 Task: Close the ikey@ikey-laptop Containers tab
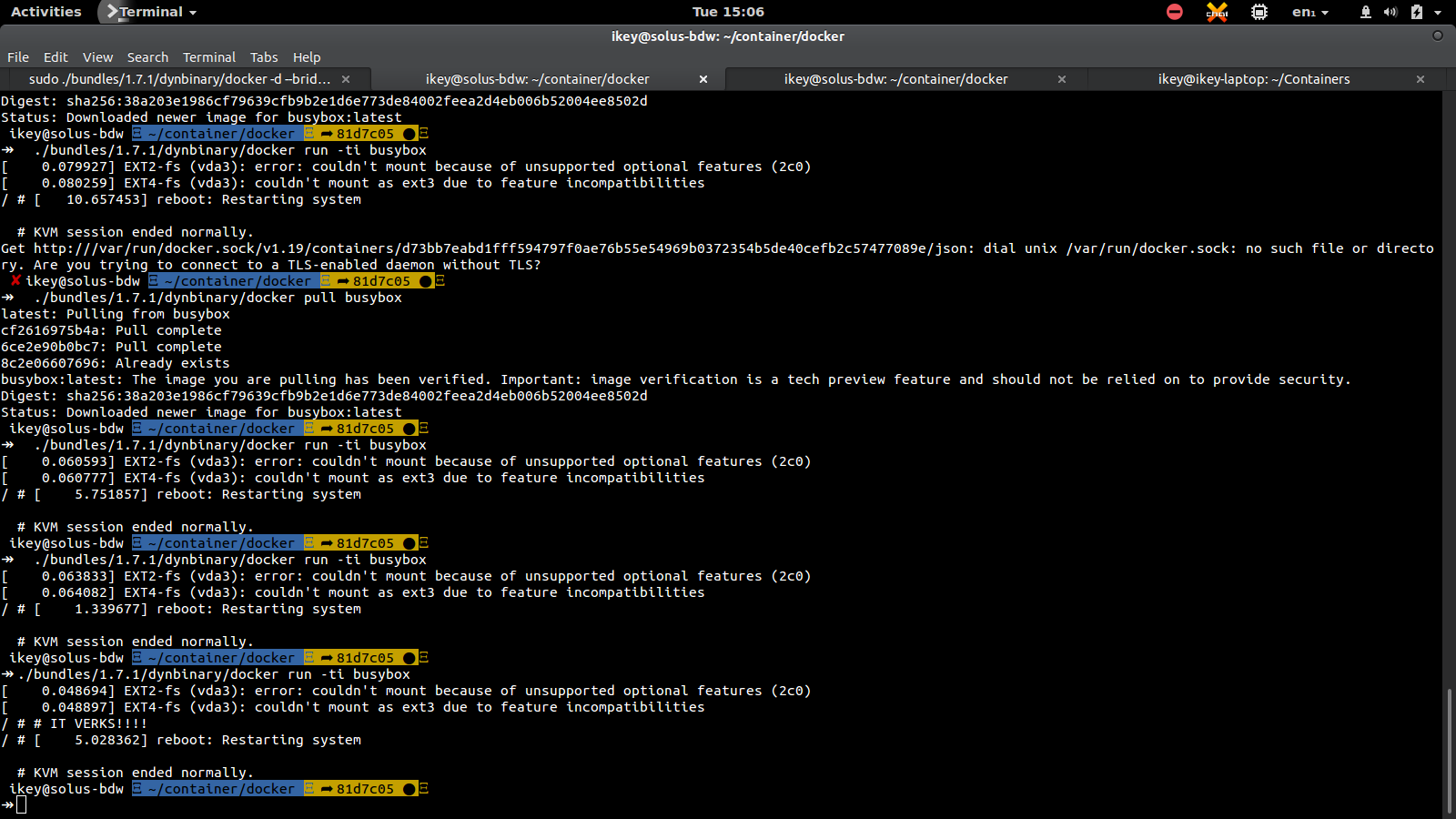(x=1421, y=79)
